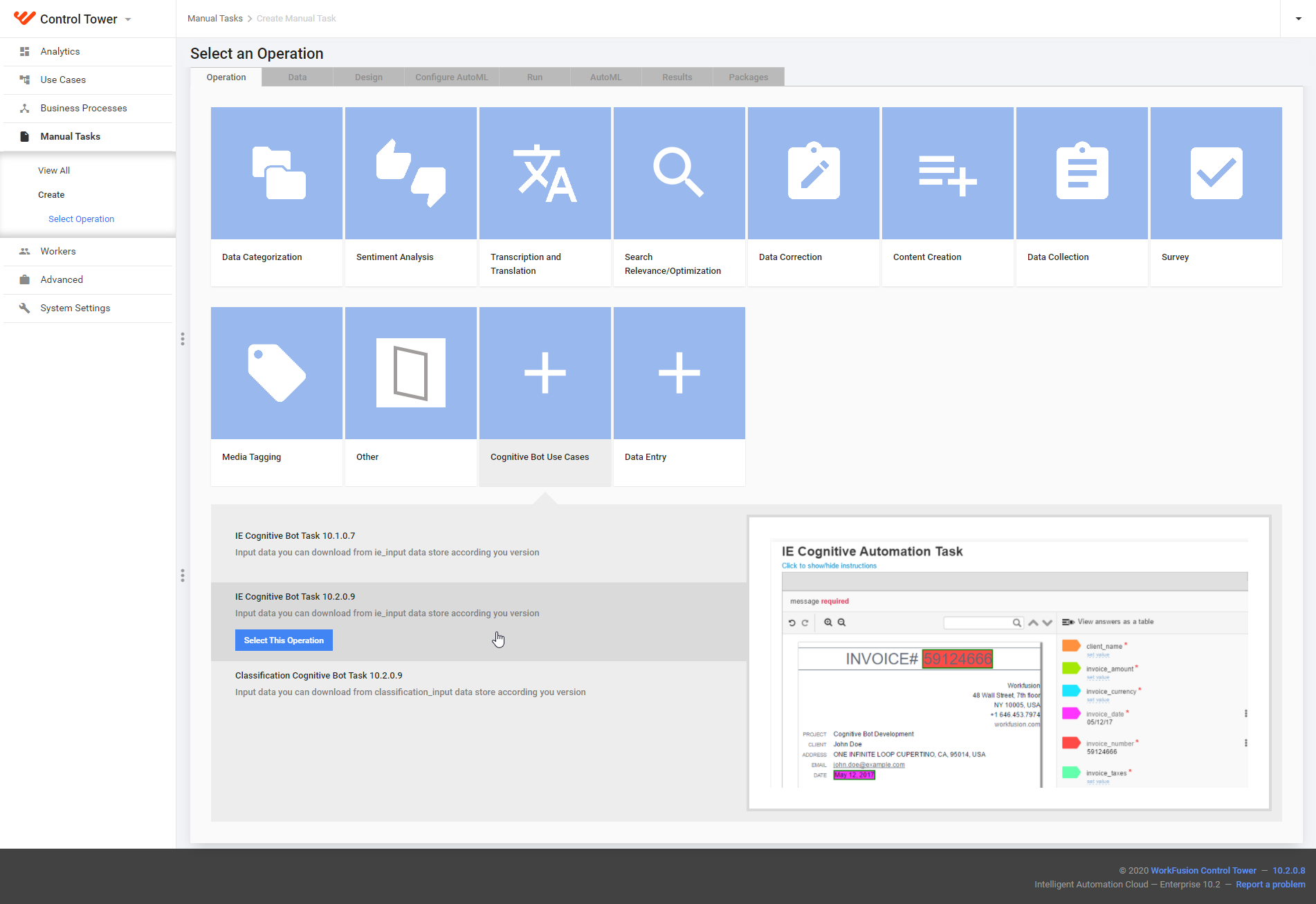Click the Data Entry label

pyautogui.click(x=646, y=457)
